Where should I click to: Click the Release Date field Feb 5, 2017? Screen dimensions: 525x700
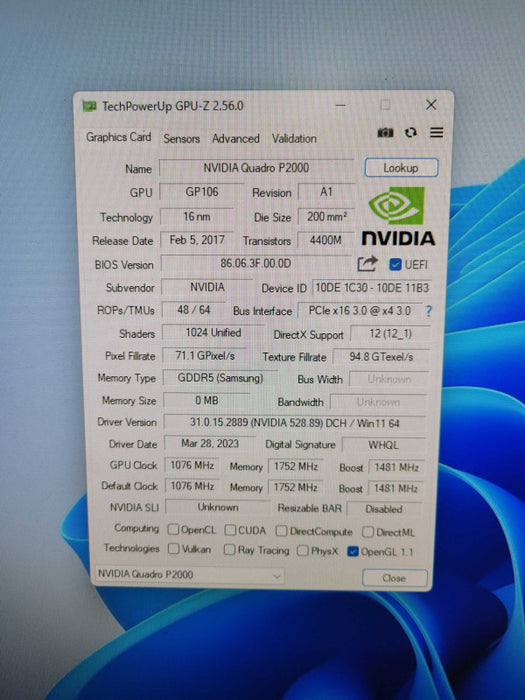point(197,240)
